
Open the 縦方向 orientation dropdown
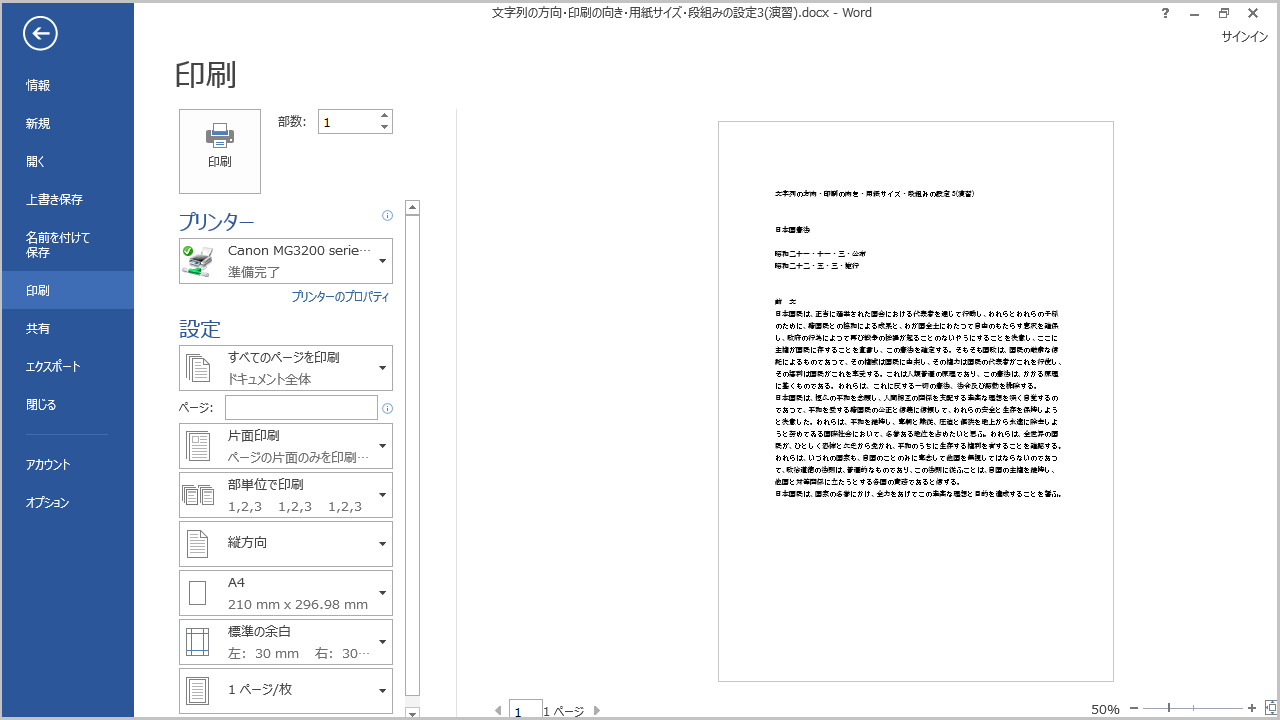click(286, 544)
